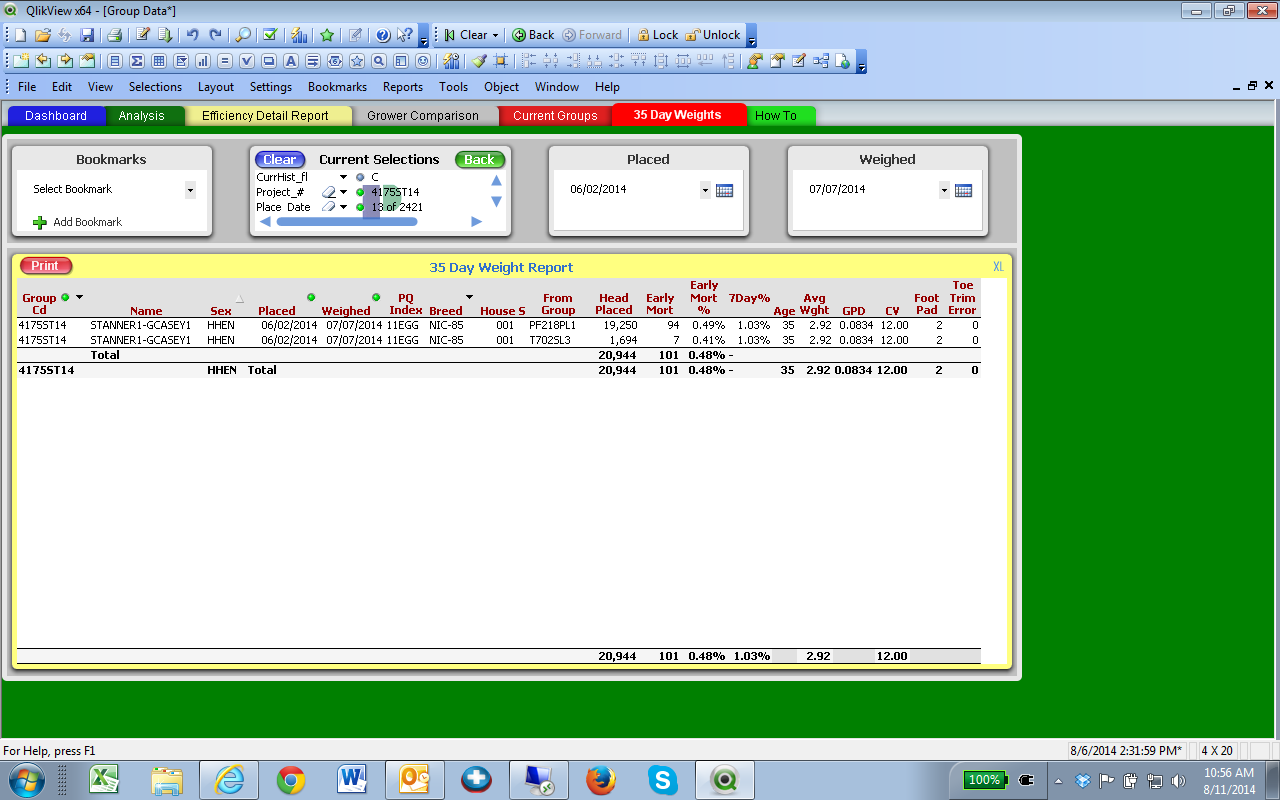Click green Back button in Current Selections
Image resolution: width=1280 pixels, height=800 pixels.
point(479,160)
